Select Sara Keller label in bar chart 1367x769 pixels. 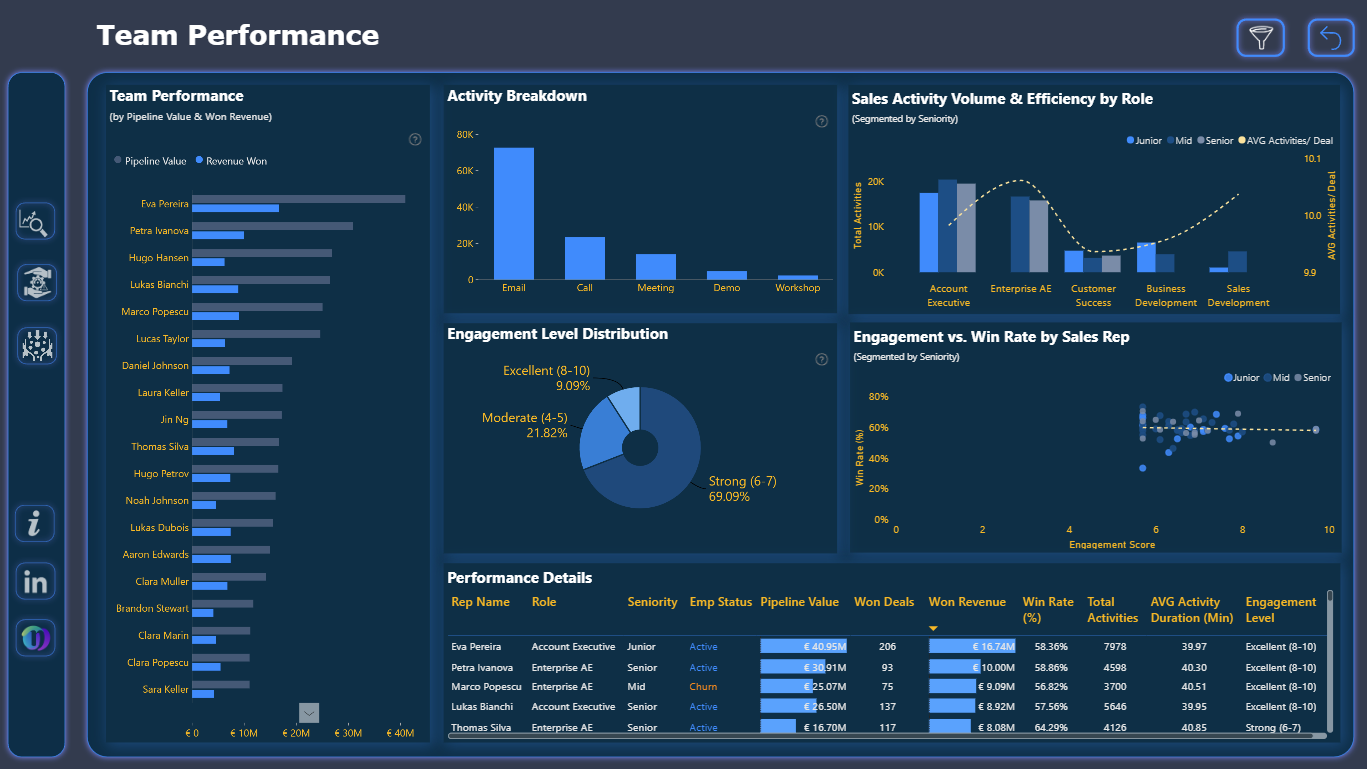pyautogui.click(x=165, y=690)
